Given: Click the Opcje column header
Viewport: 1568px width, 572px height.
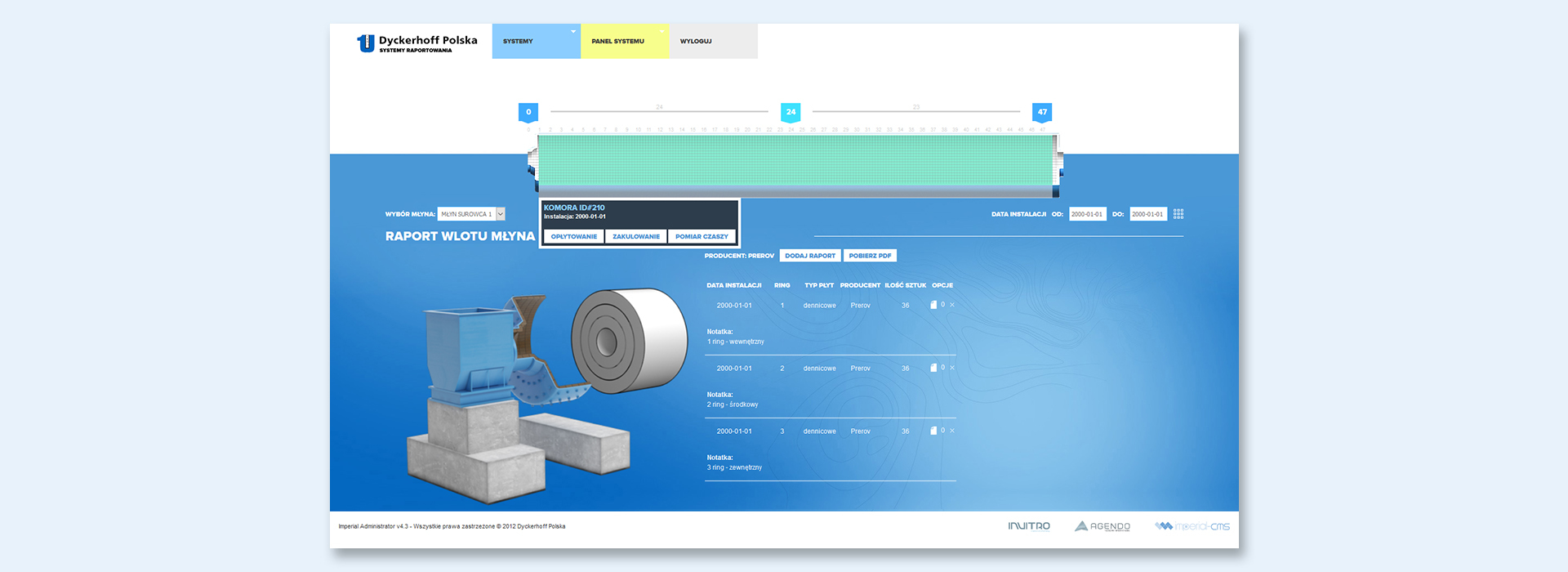Looking at the screenshot, I should tap(942, 285).
